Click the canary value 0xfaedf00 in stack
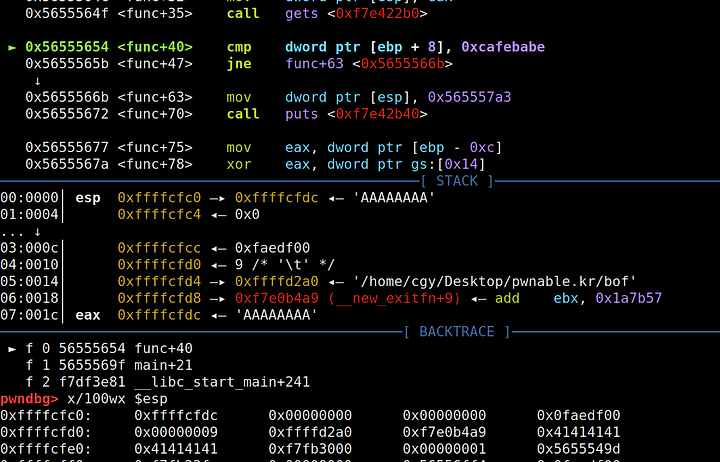The width and height of the screenshot is (720, 462). click(272, 248)
